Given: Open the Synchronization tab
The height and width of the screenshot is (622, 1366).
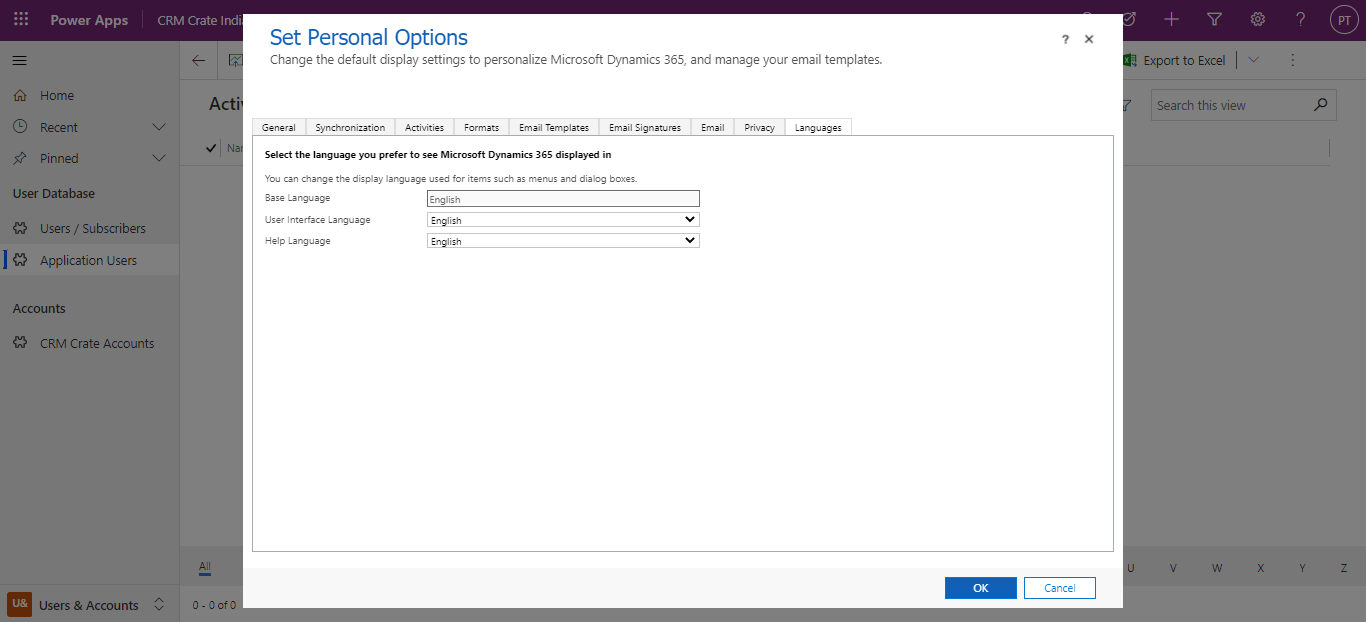Looking at the screenshot, I should point(350,127).
